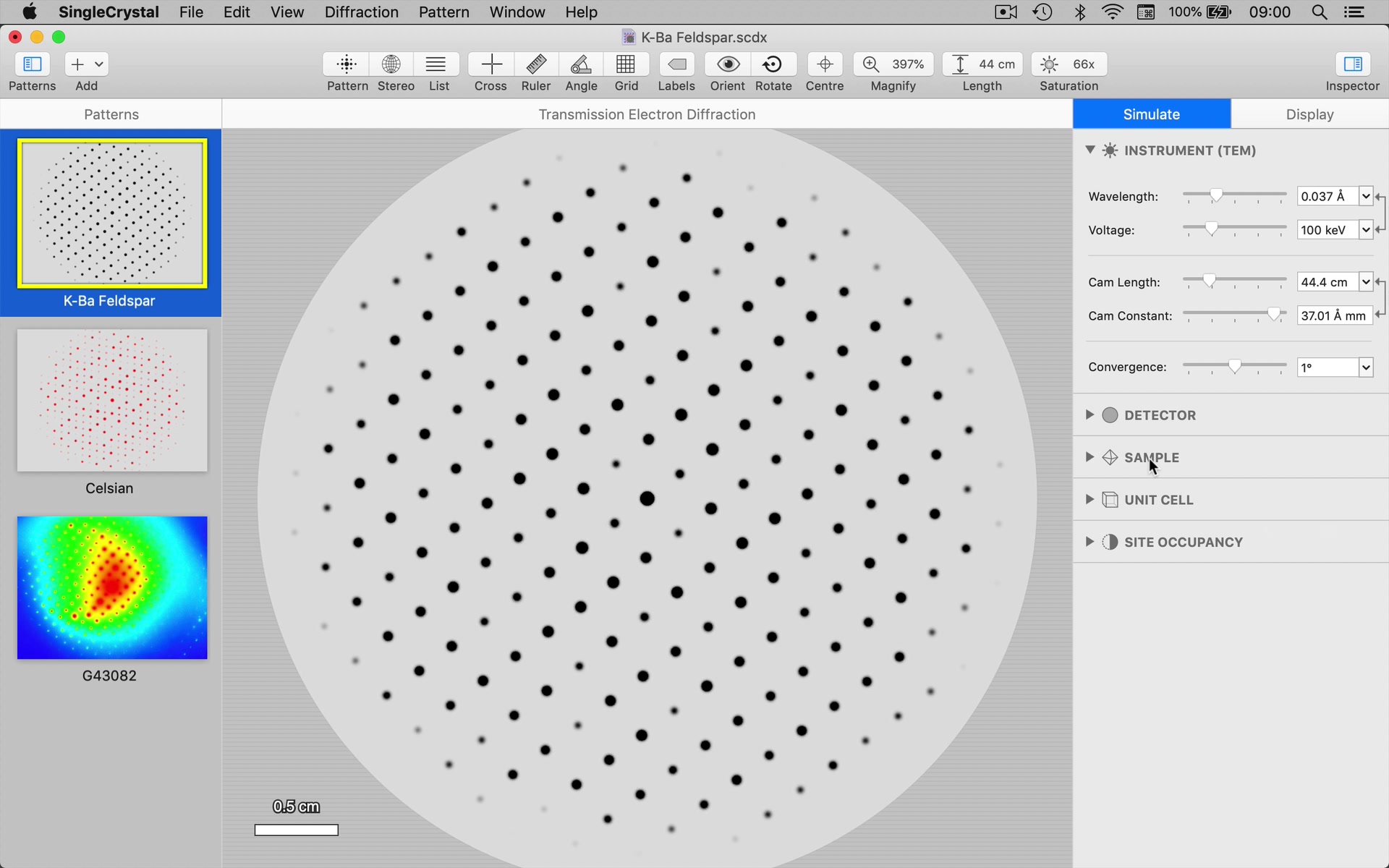Select the Celsian pattern thumbnail
The width and height of the screenshot is (1389, 868).
(x=111, y=400)
